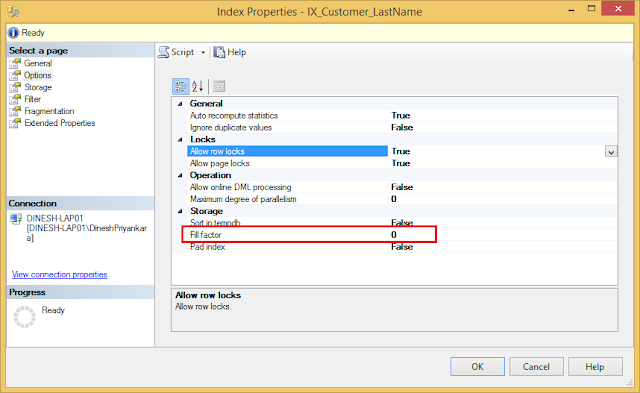This screenshot has height=393, width=640.
Task: Select the Pad index property
Action: click(402, 247)
